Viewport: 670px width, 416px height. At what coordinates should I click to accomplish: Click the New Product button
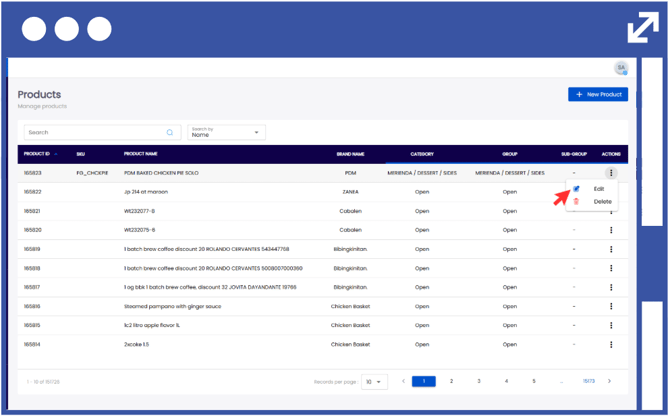[598, 94]
